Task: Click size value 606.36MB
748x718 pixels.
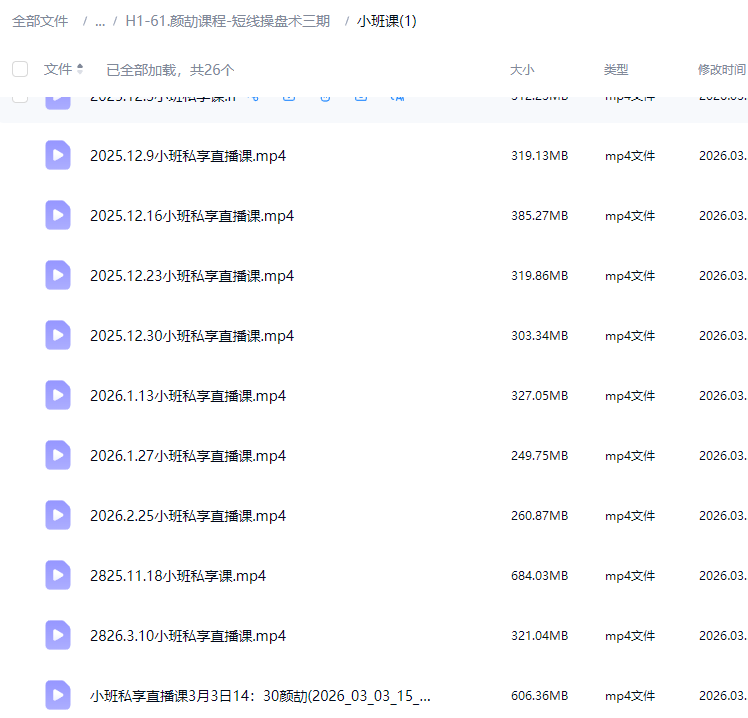Action: tap(540, 696)
